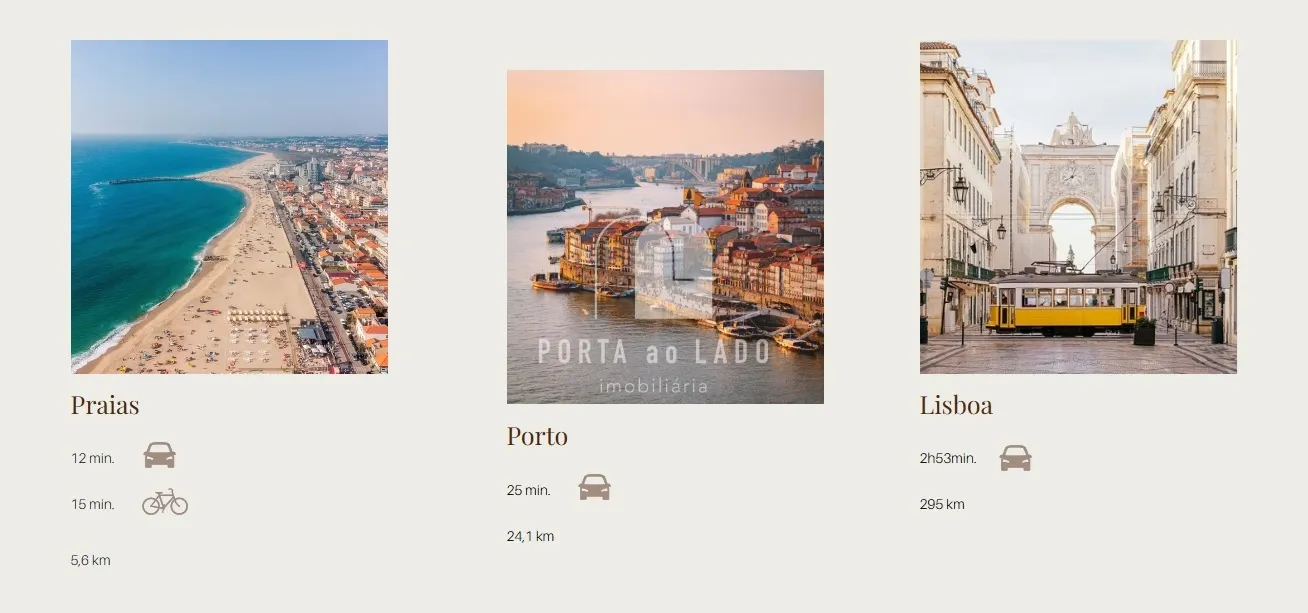Click the Lisboa heading
Image resolution: width=1308 pixels, height=613 pixels.
click(x=956, y=405)
